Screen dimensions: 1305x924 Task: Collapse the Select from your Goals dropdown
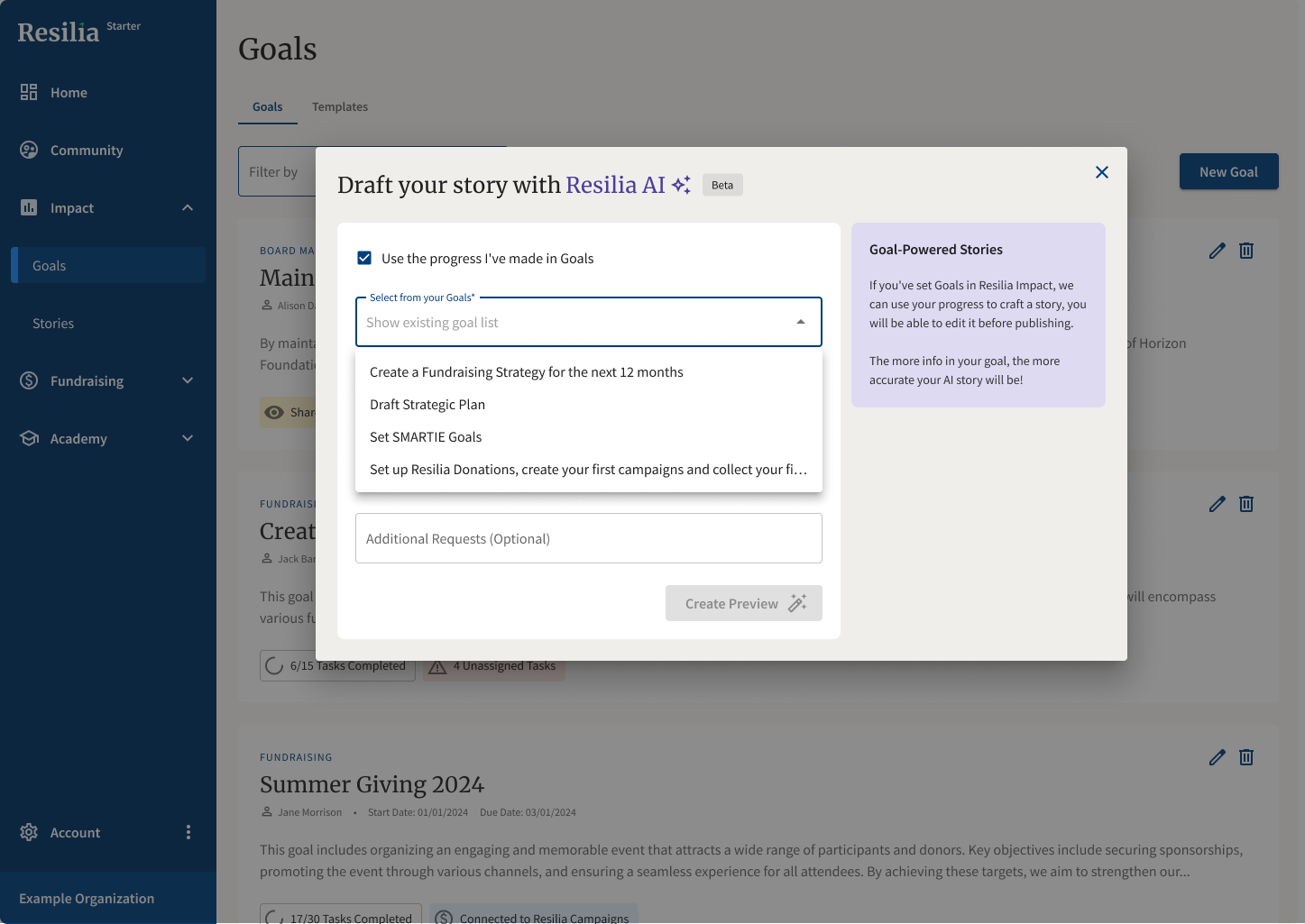tap(800, 322)
